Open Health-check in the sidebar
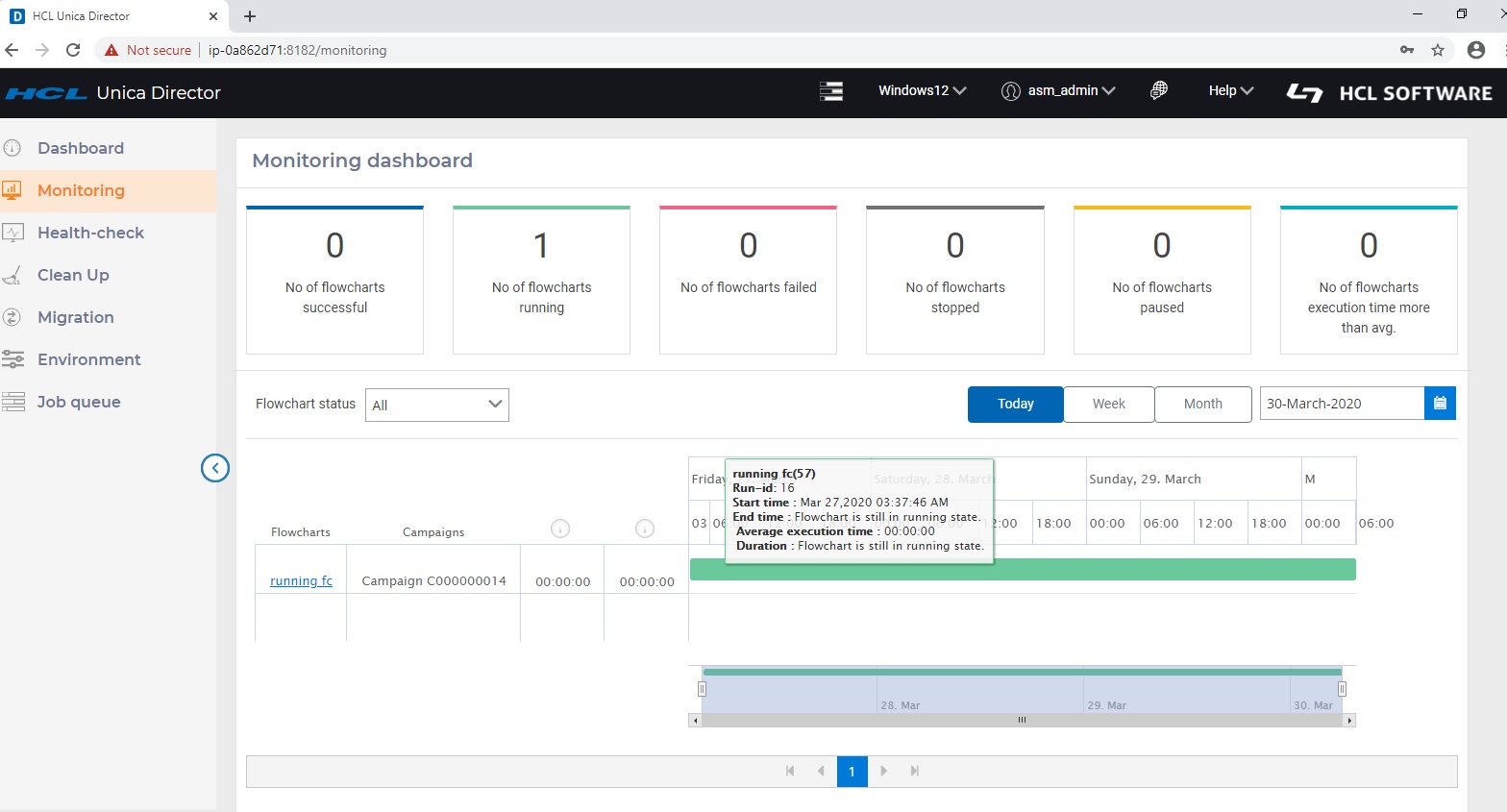 click(90, 233)
